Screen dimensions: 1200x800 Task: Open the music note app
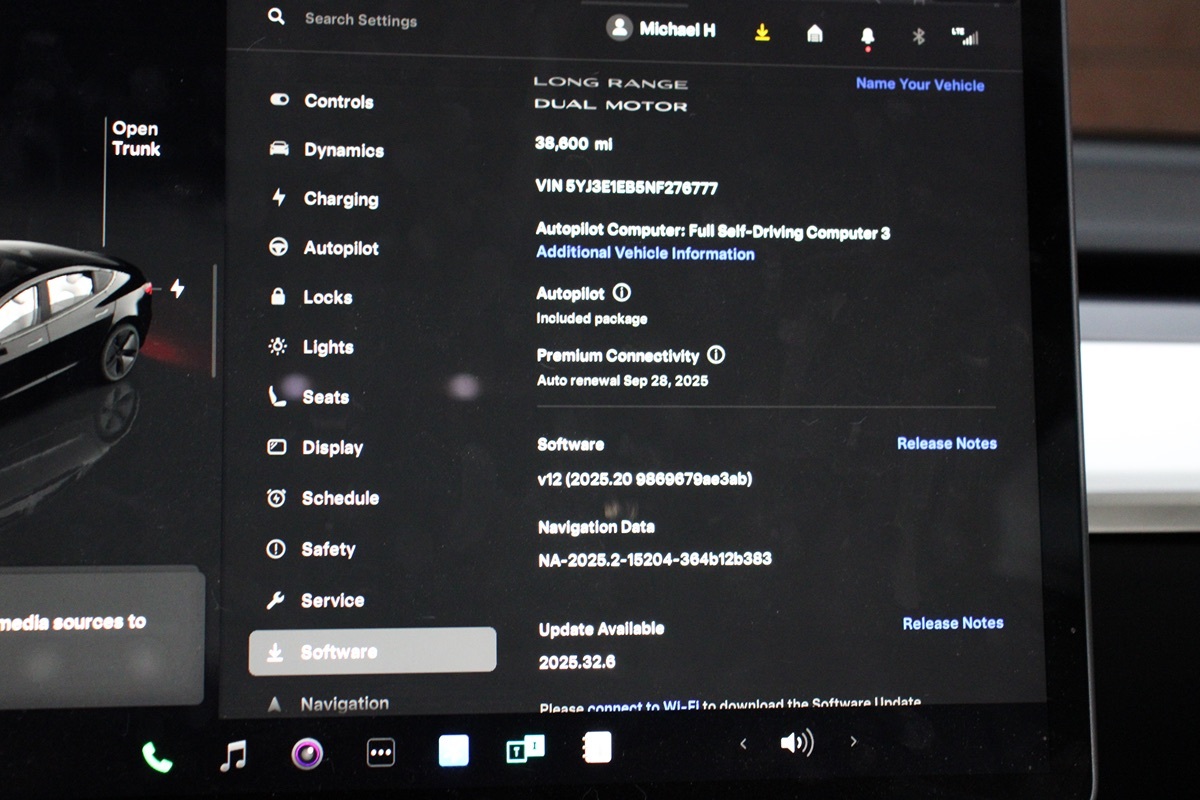233,754
